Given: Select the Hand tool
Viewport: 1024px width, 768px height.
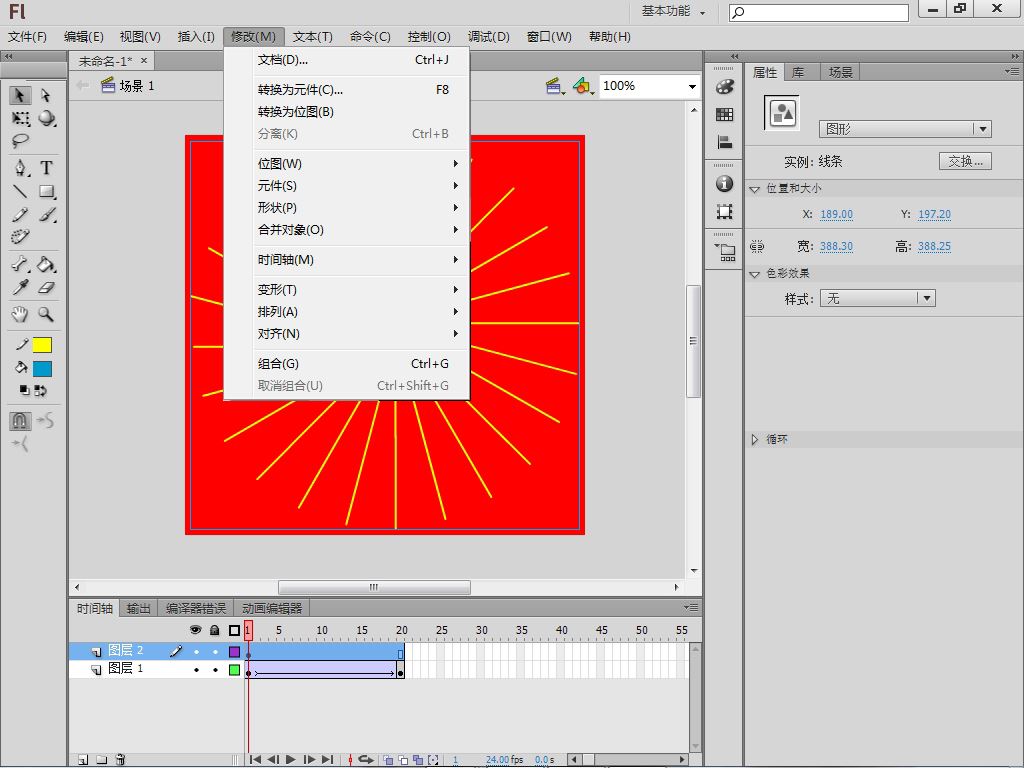Looking at the screenshot, I should click(20, 314).
